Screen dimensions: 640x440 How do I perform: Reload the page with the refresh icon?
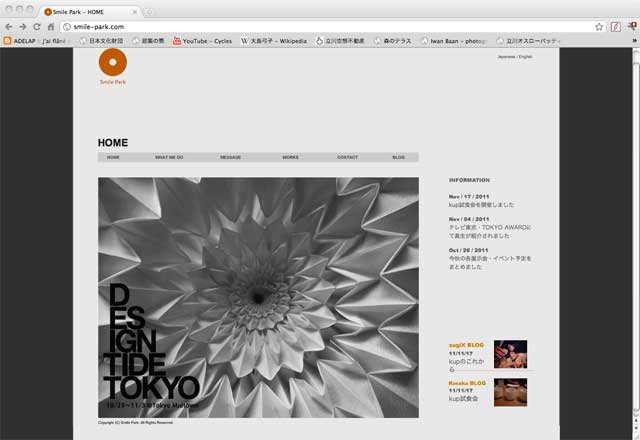click(x=37, y=27)
